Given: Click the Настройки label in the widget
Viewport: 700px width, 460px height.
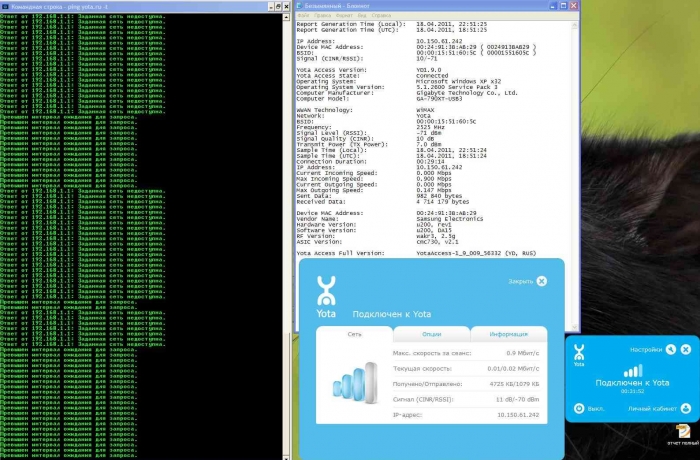Looking at the screenshot, I should coord(646,349).
